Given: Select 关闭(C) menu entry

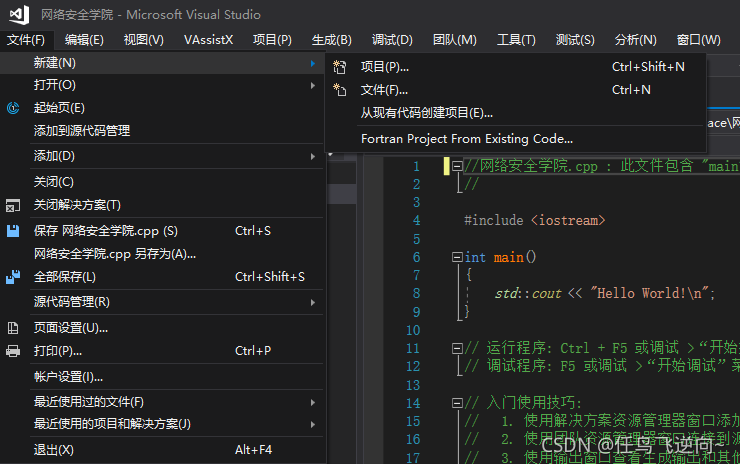Looking at the screenshot, I should tap(162, 182).
